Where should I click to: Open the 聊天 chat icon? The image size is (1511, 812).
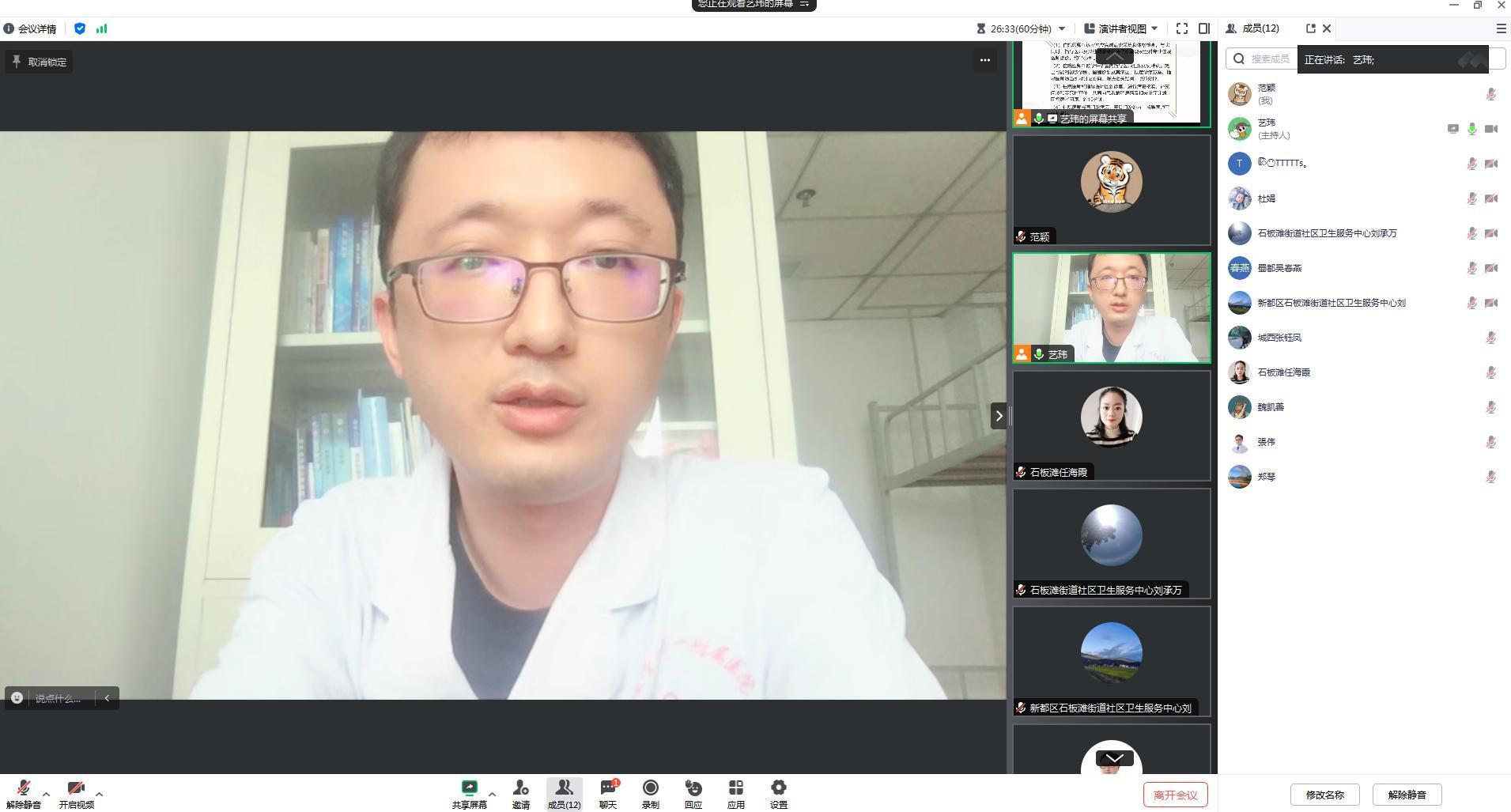tap(607, 794)
